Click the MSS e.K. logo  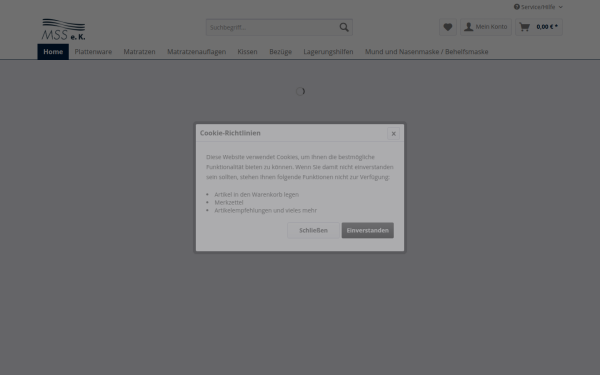click(x=64, y=29)
